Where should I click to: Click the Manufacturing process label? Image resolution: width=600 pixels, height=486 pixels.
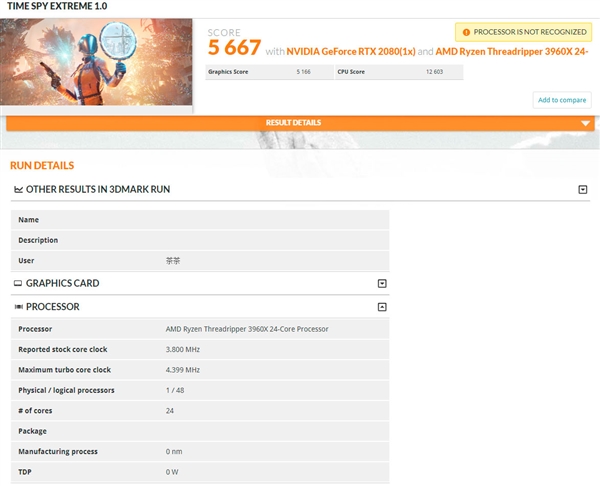coord(58,452)
